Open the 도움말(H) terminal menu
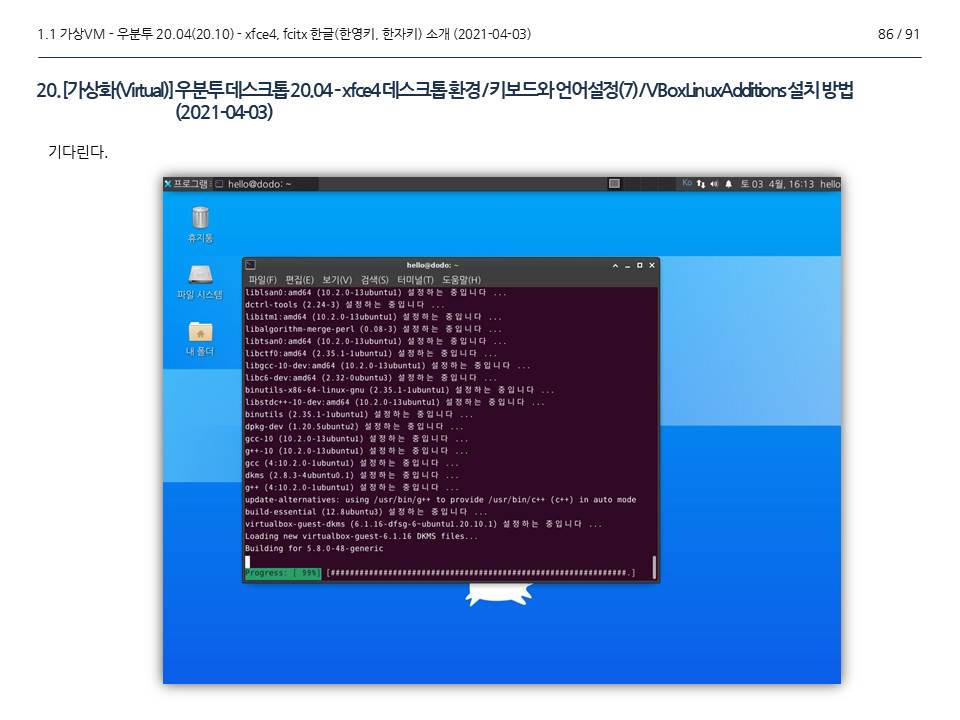 (461, 279)
